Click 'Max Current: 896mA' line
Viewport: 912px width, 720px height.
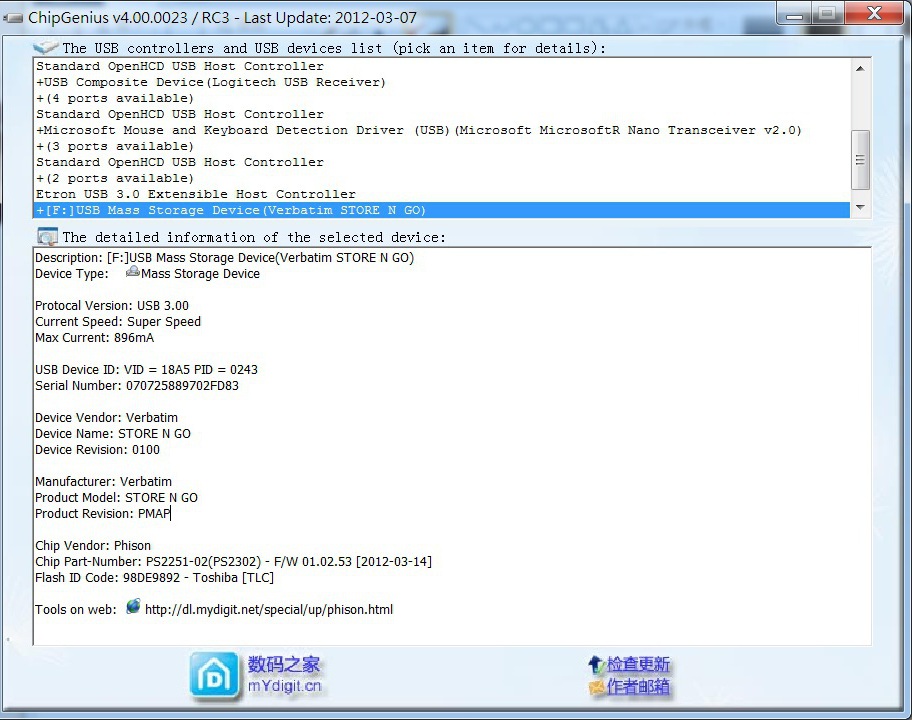click(x=94, y=338)
